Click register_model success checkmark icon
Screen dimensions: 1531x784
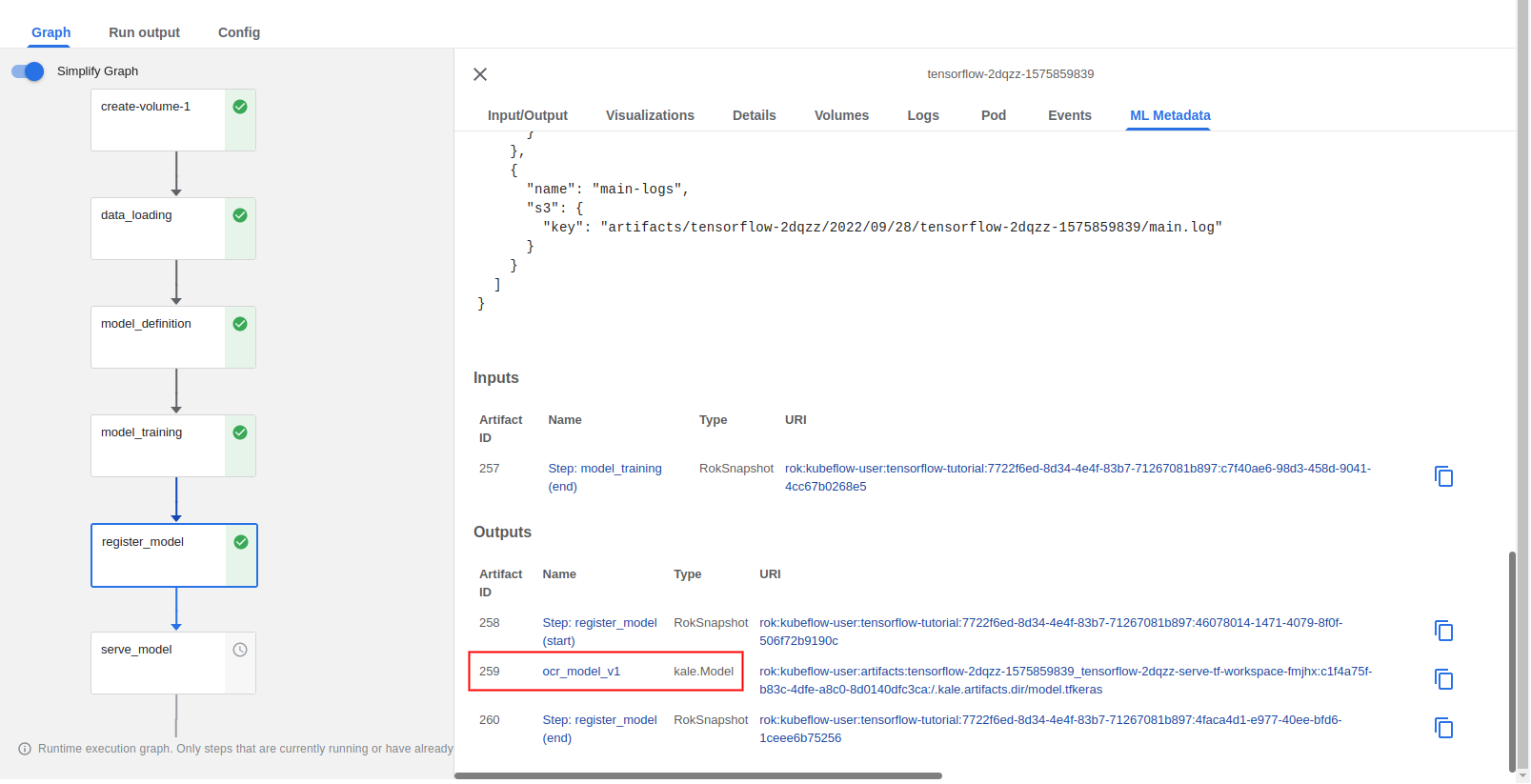241,542
